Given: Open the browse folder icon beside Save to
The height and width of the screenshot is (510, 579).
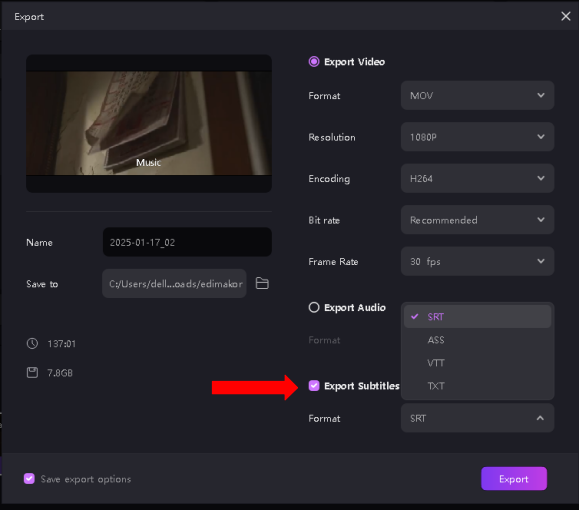Looking at the screenshot, I should pos(262,283).
